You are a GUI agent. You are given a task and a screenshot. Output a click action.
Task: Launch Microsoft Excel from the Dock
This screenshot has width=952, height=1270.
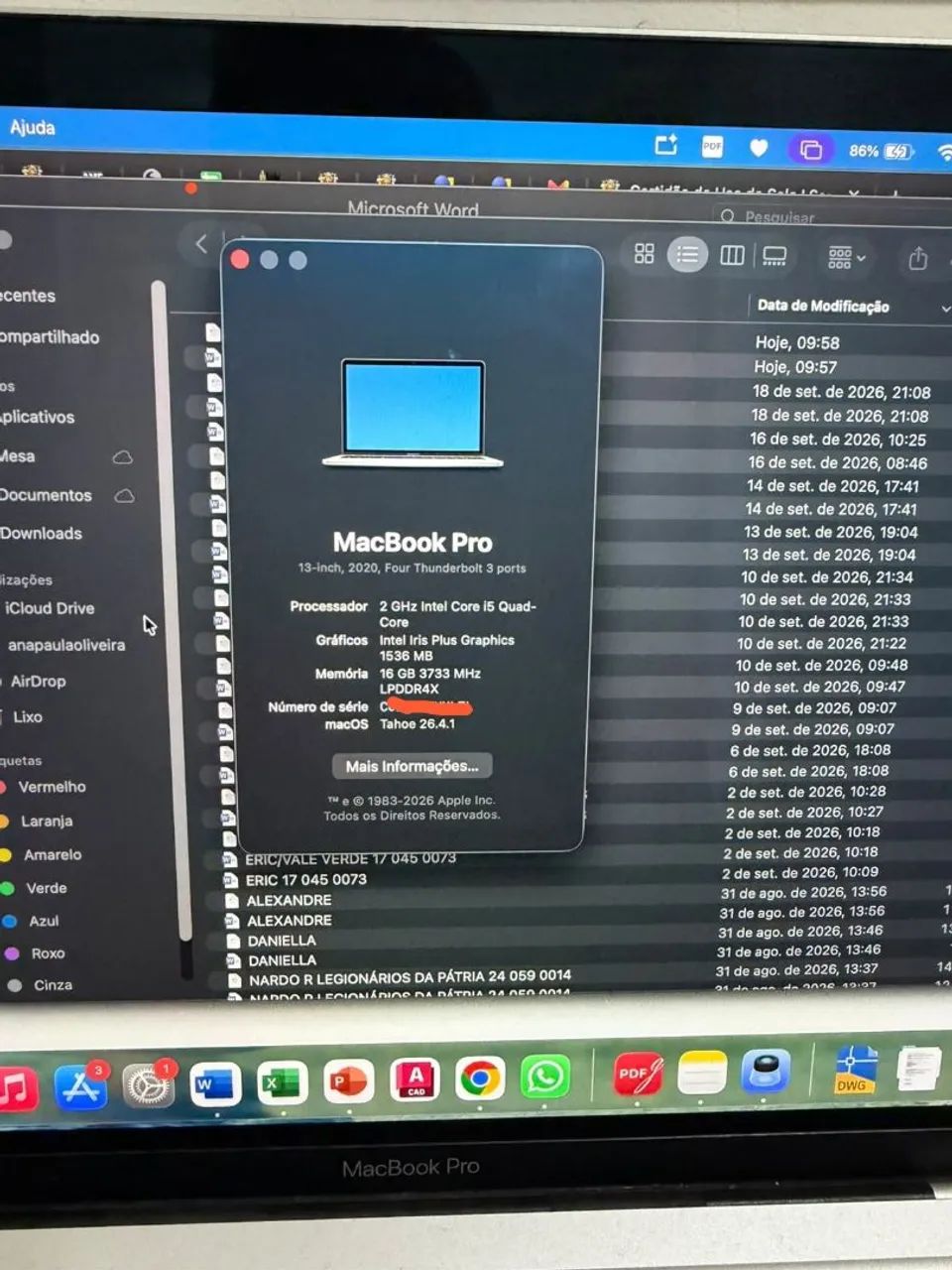click(282, 1082)
